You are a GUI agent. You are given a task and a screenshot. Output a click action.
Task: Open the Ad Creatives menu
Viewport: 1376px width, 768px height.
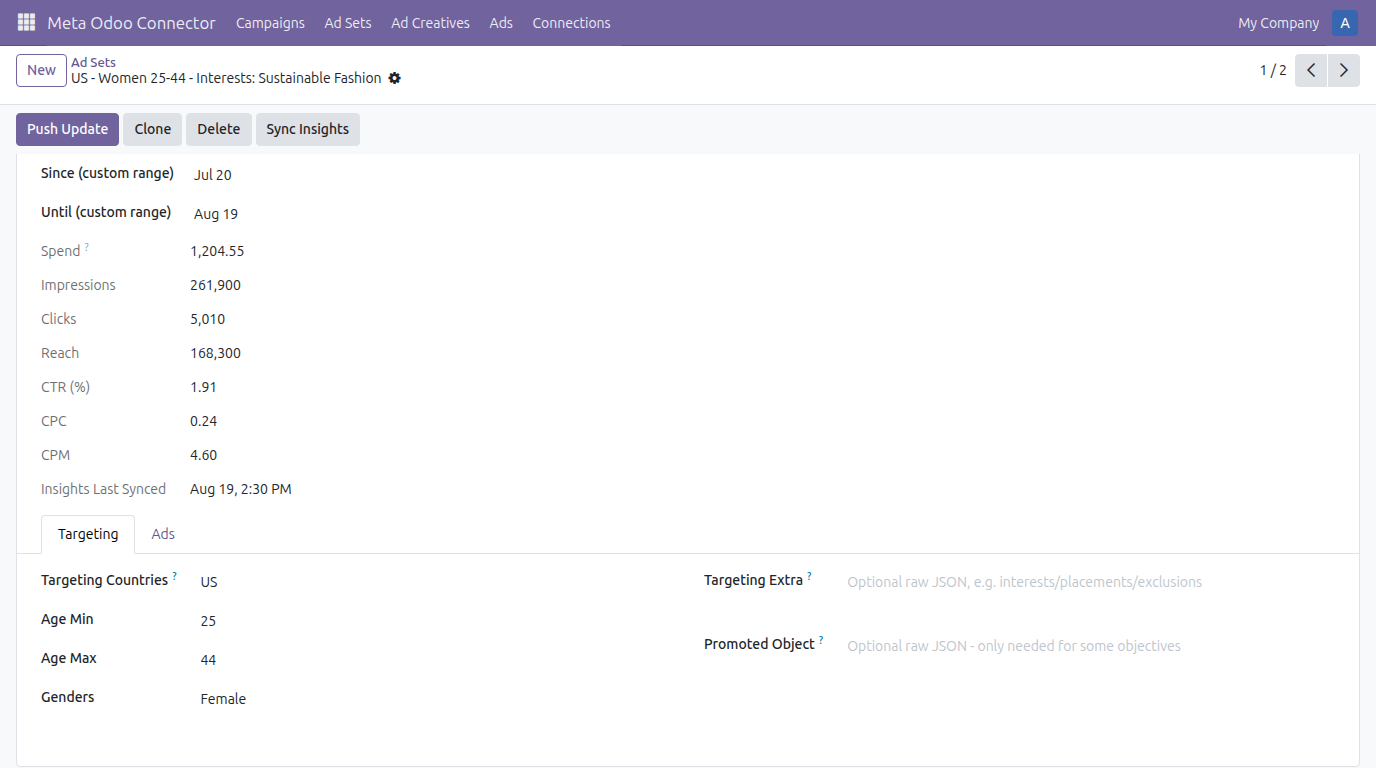coord(430,23)
